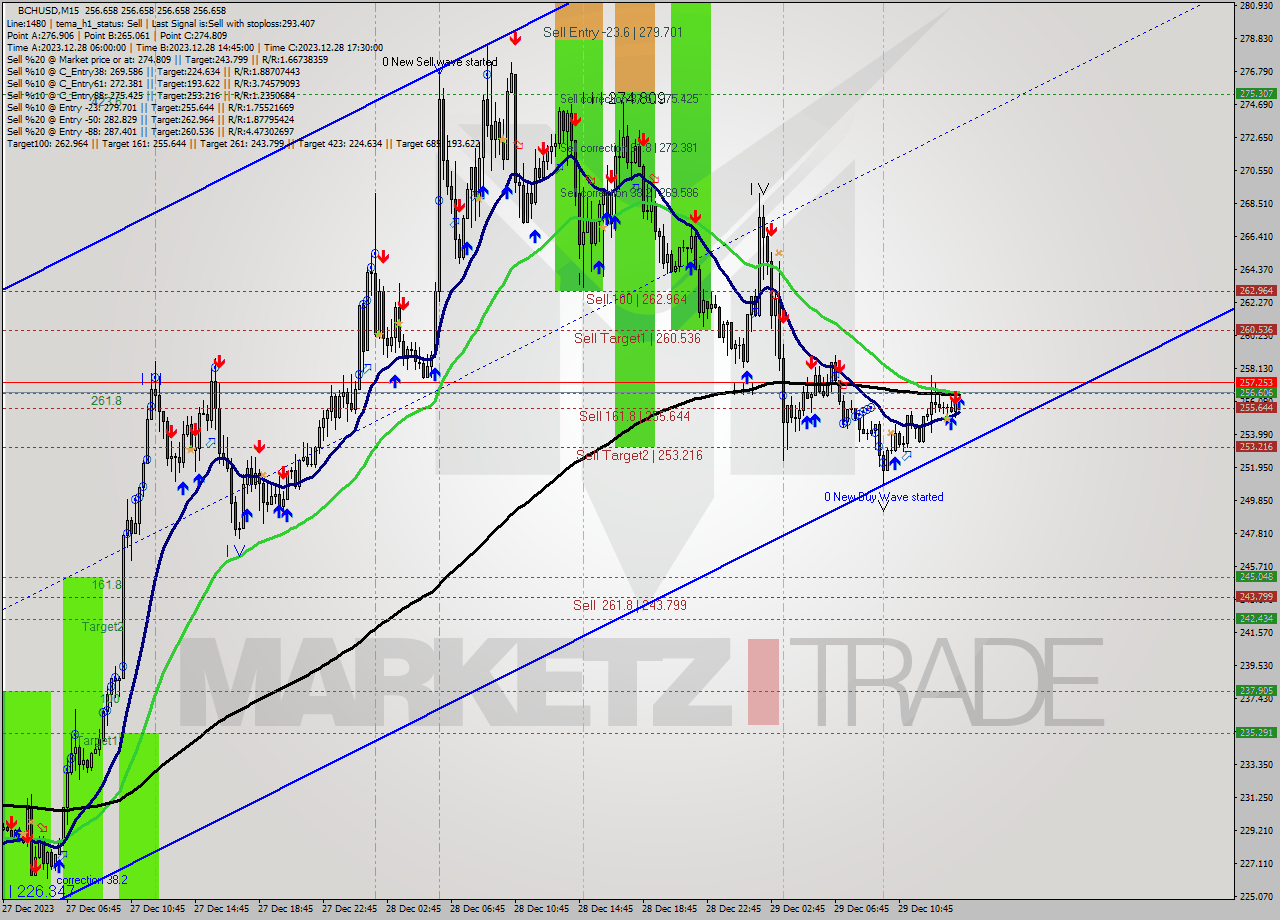Screen dimensions: 1280x920
Task: Click the 'Sell %10 @ C_Entry88: 275.425' row
Action: pyautogui.click(x=151, y=95)
